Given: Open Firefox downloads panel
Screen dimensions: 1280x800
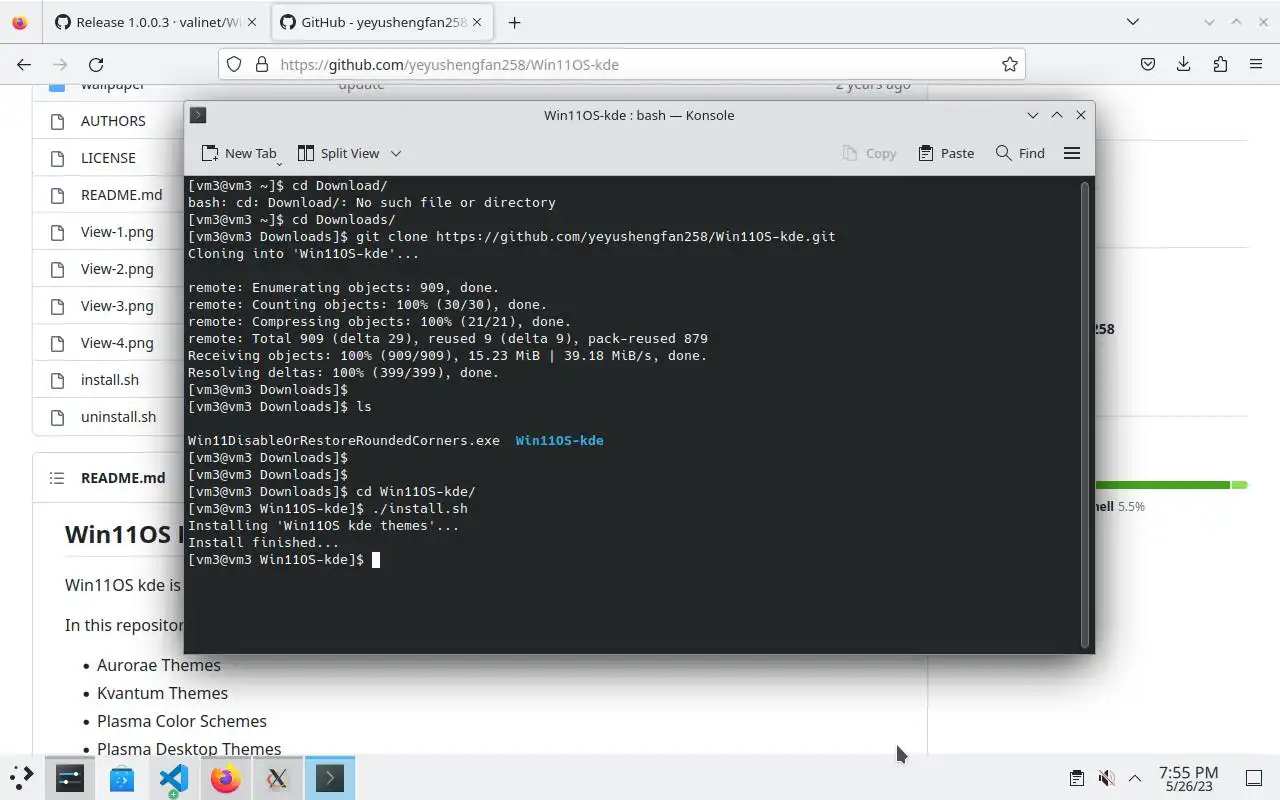Looking at the screenshot, I should tap(1184, 64).
